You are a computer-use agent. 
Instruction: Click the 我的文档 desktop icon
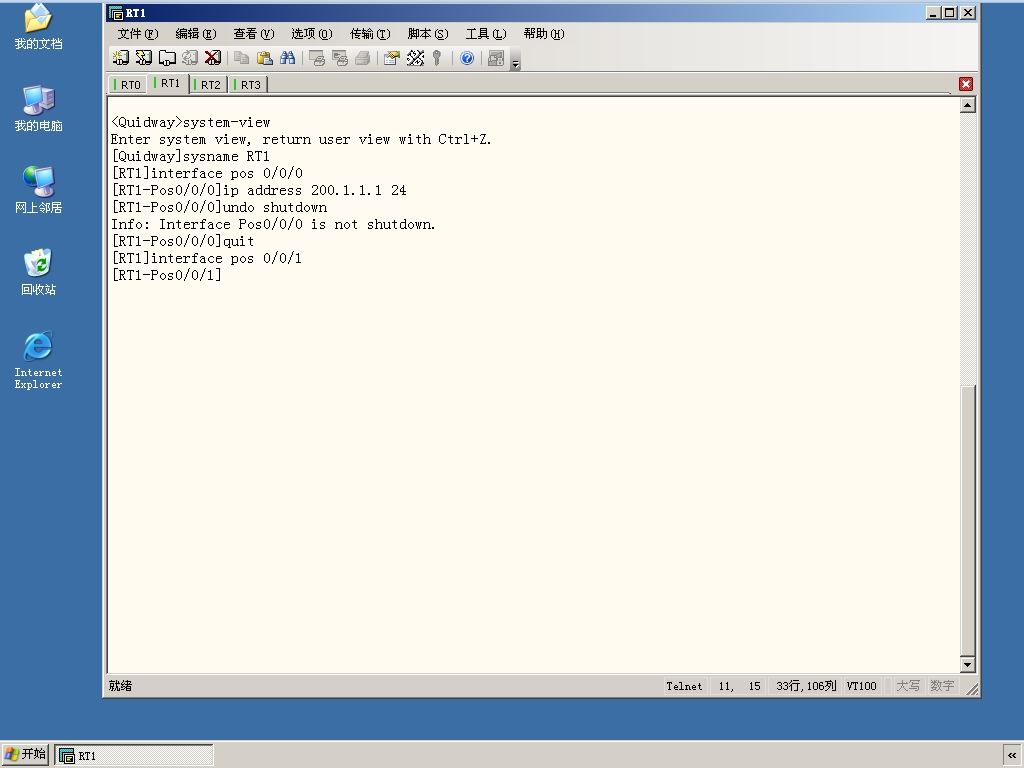38,26
